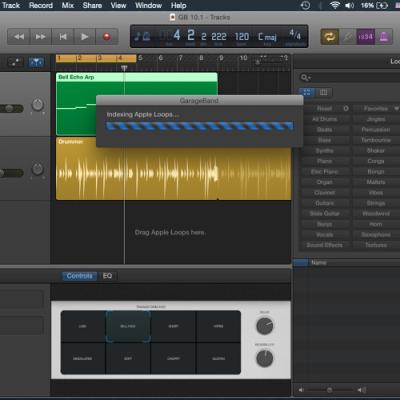
Task: Select the yellow Drummer region
Action: click(x=173, y=169)
